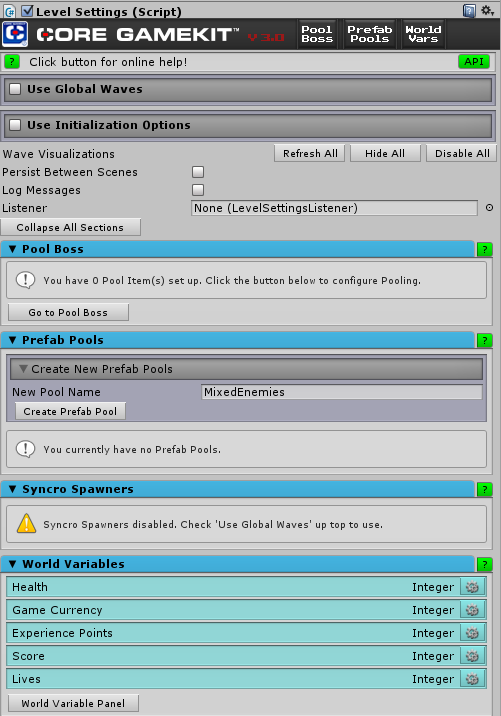Click 'You have 0 Pool Item(s)' info message
Image resolution: width=501 pixels, height=716 pixels.
[x=232, y=280]
